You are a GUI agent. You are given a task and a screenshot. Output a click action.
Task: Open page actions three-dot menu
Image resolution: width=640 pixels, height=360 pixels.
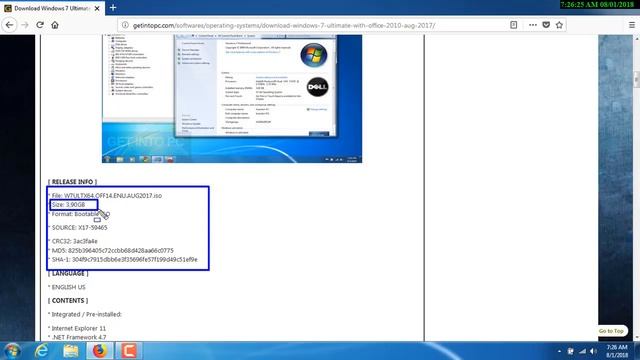coord(533,25)
